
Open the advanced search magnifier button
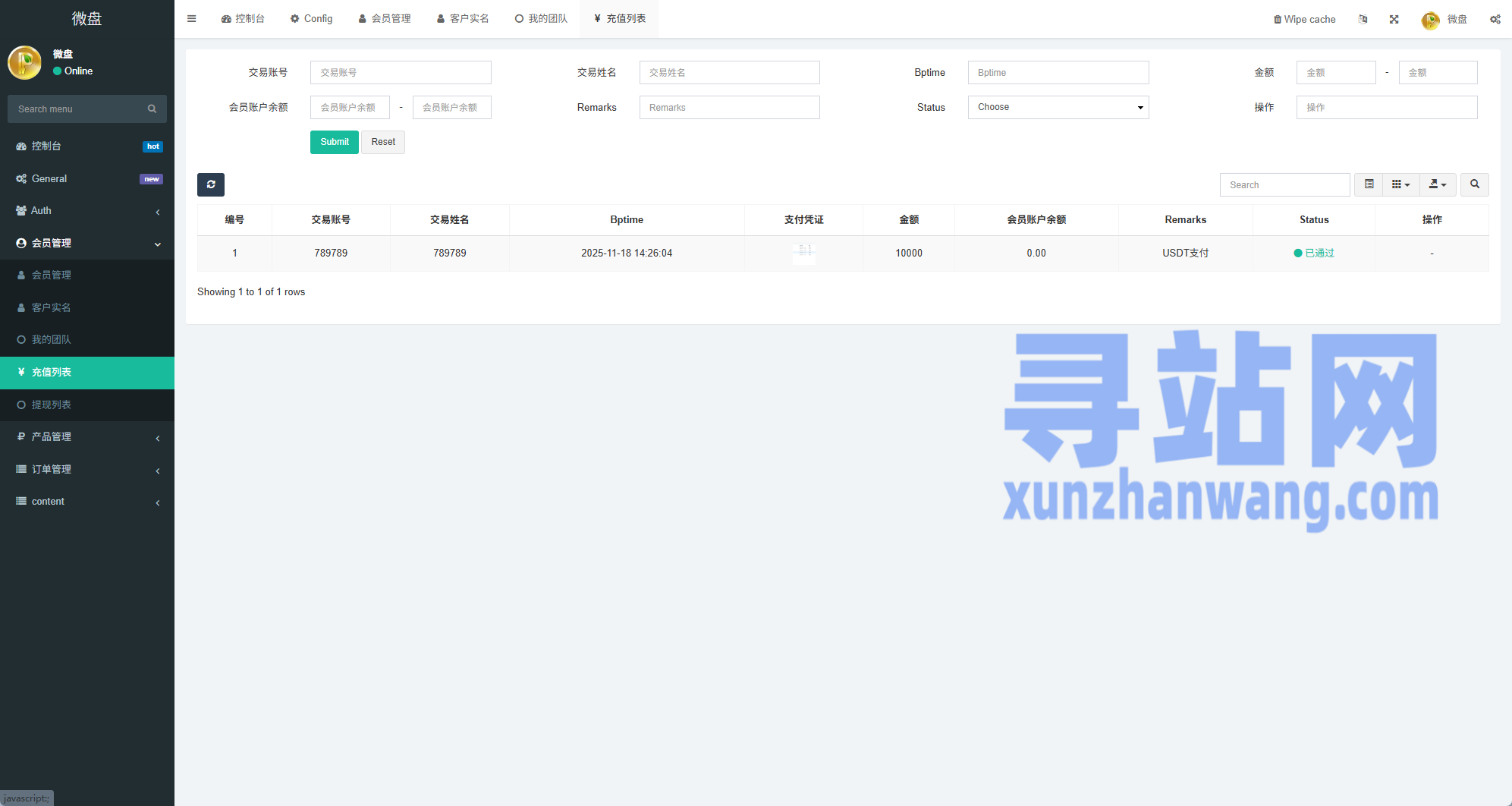pos(1474,184)
